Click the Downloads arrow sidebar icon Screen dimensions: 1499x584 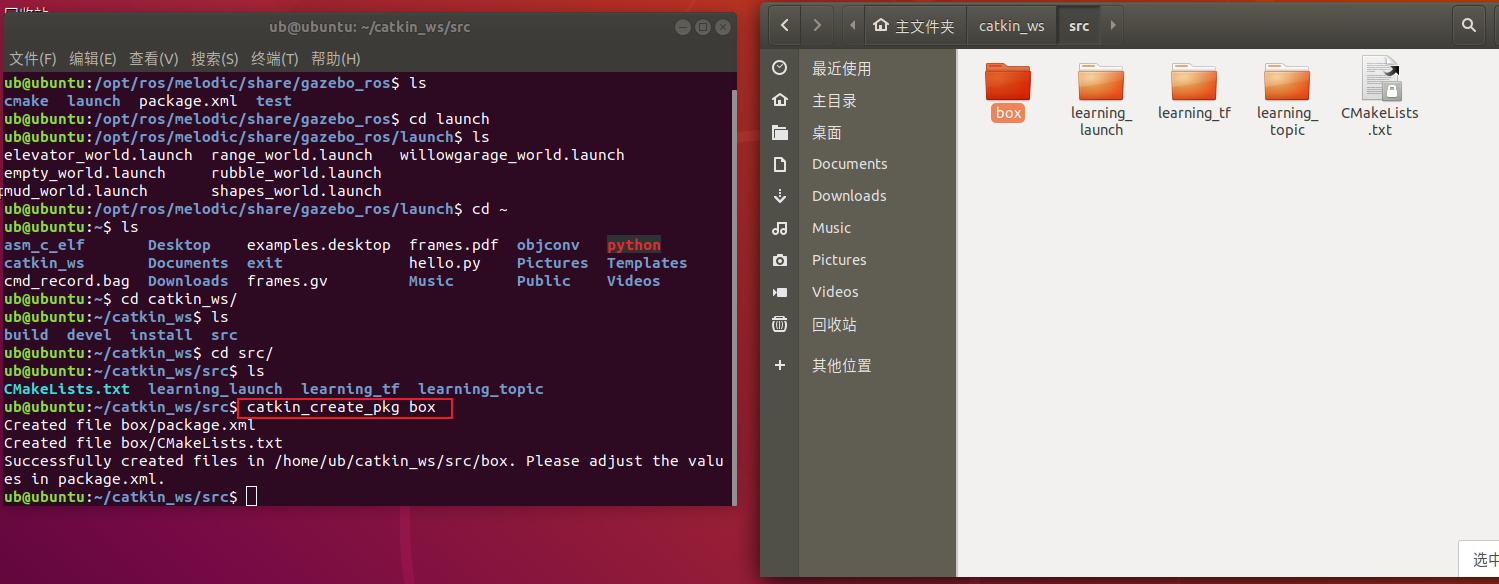(780, 196)
